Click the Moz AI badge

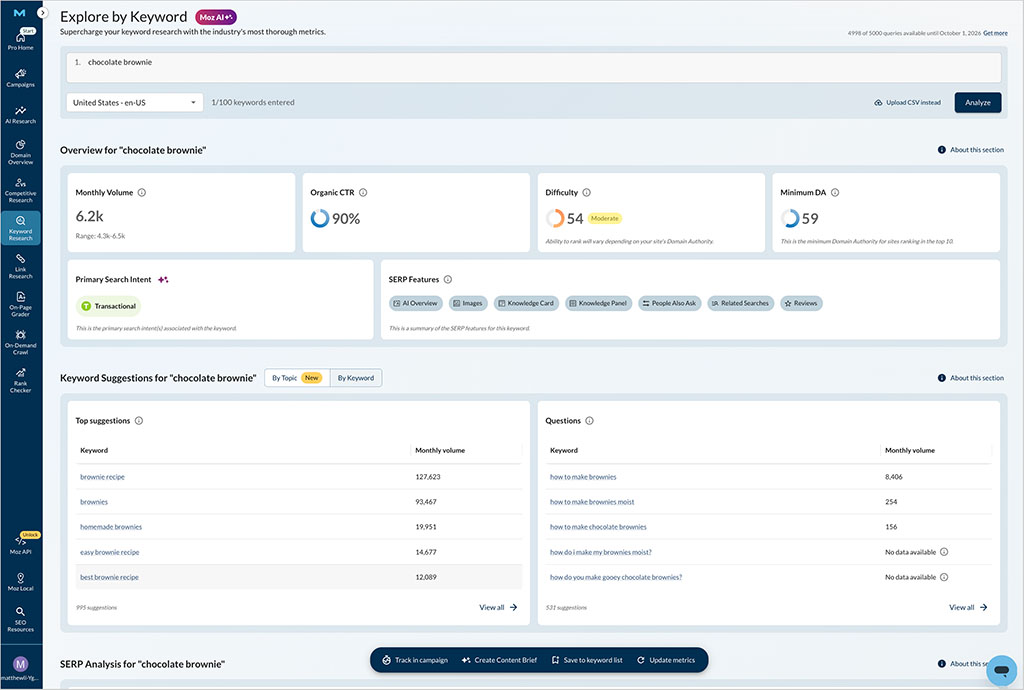(216, 18)
